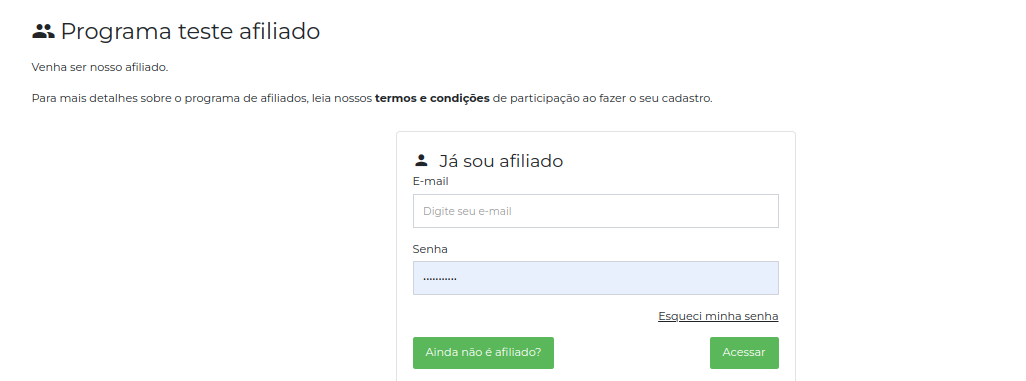
Task: Click the Venha ser nosso afiliado text
Action: (x=99, y=67)
